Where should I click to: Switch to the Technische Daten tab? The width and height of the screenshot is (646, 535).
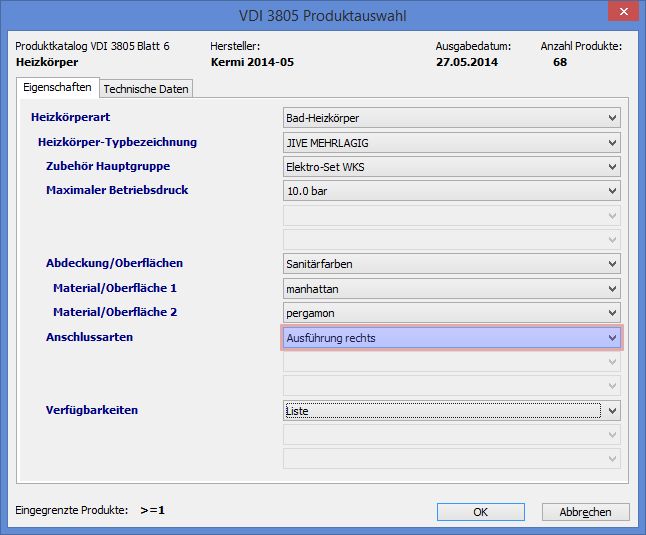tap(146, 89)
